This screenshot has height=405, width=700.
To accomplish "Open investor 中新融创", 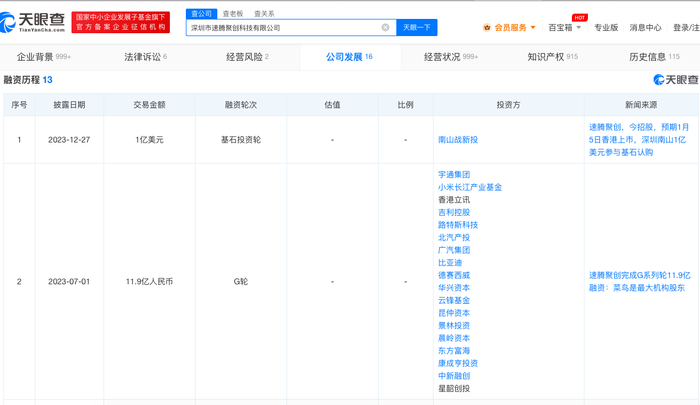I will coord(454,376).
